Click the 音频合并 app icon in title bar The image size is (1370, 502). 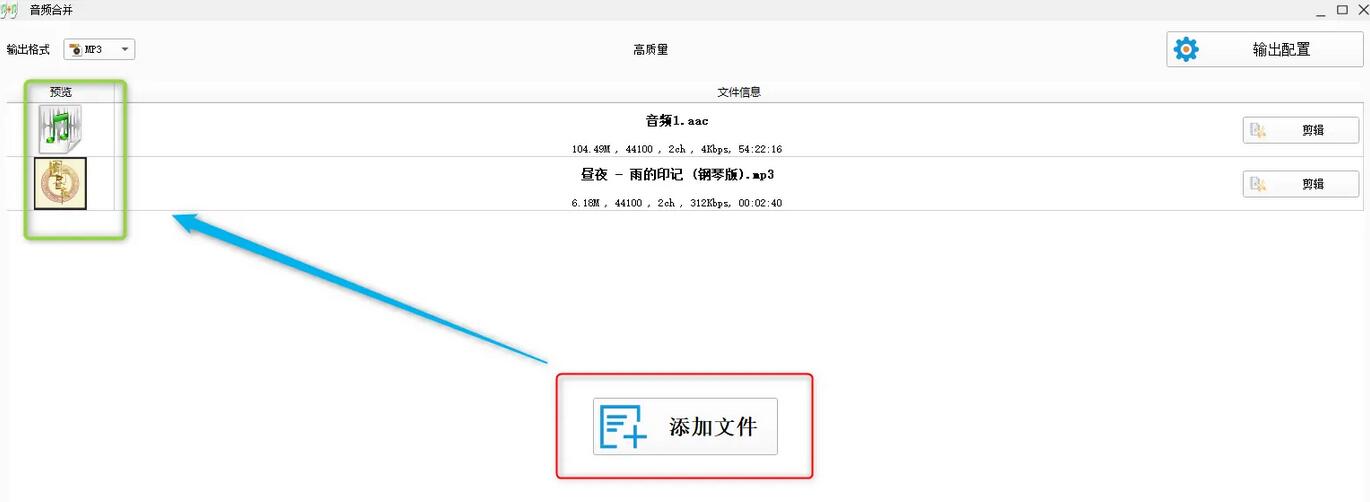[9, 10]
